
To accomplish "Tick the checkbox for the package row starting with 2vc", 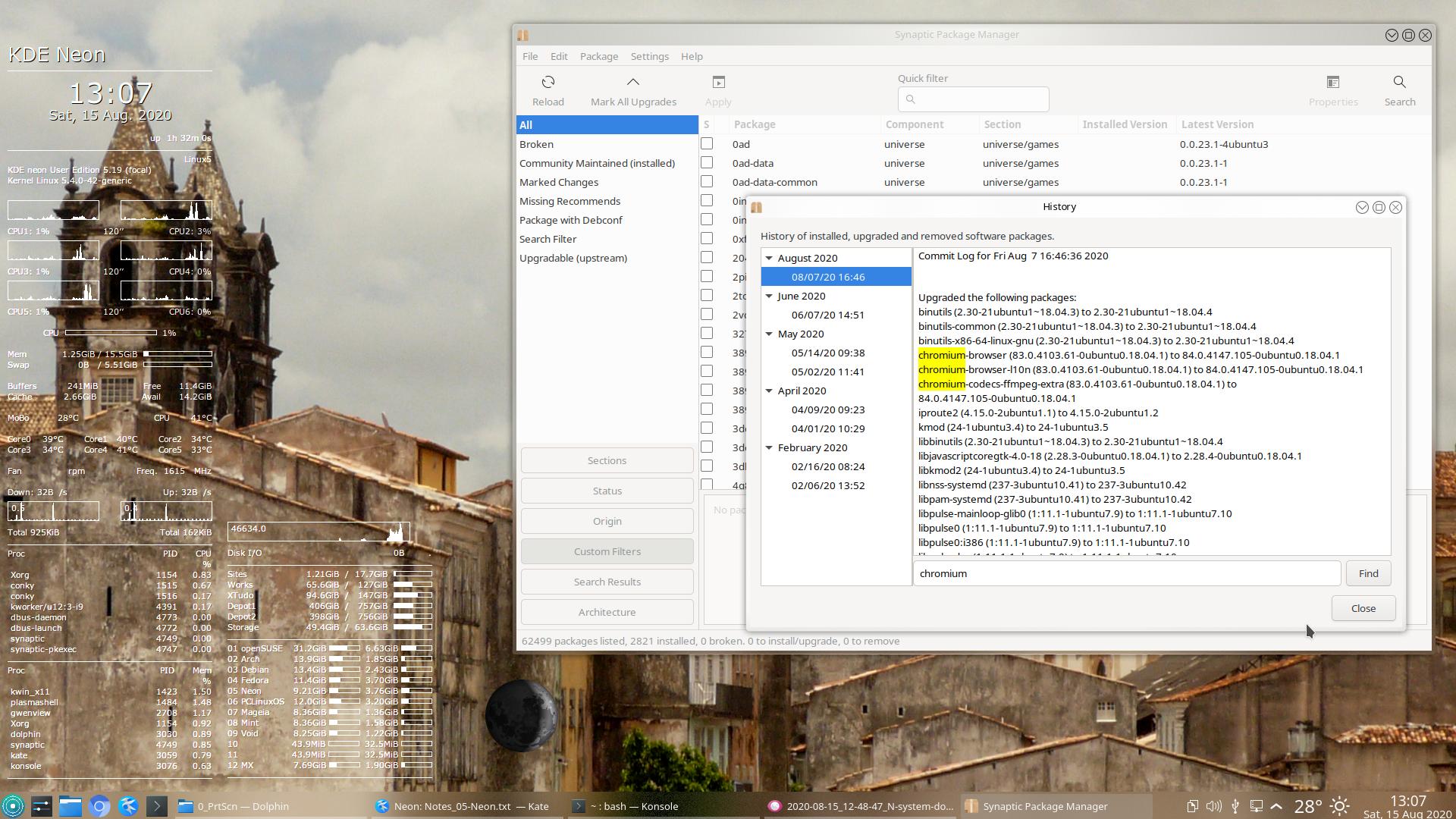I will [x=707, y=314].
